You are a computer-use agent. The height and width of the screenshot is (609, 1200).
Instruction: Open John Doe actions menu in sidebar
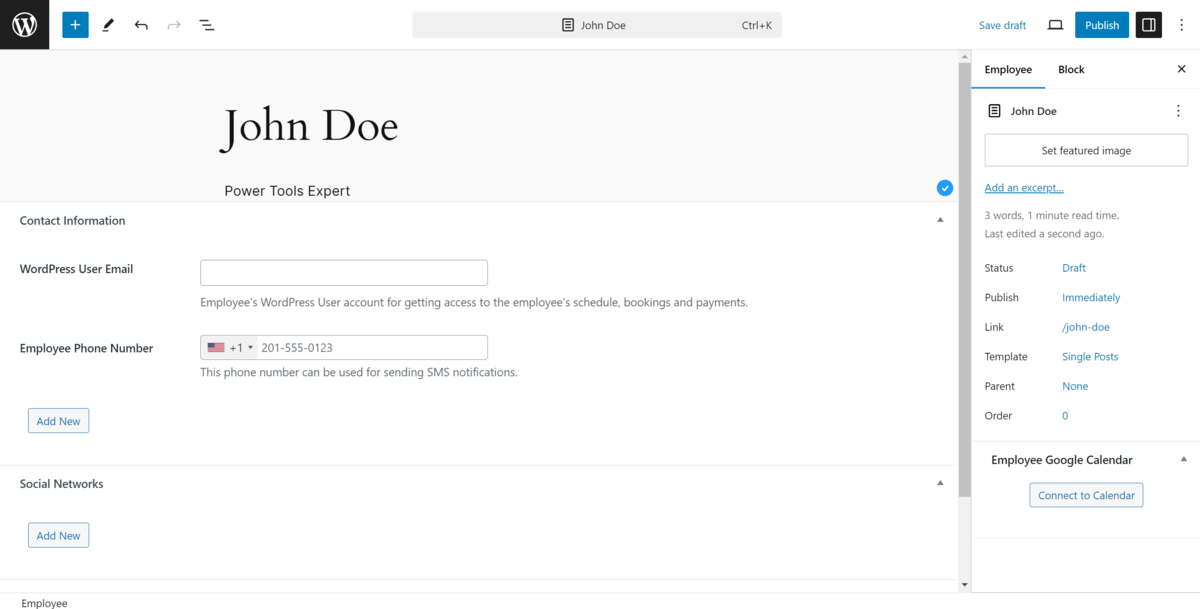click(1178, 111)
